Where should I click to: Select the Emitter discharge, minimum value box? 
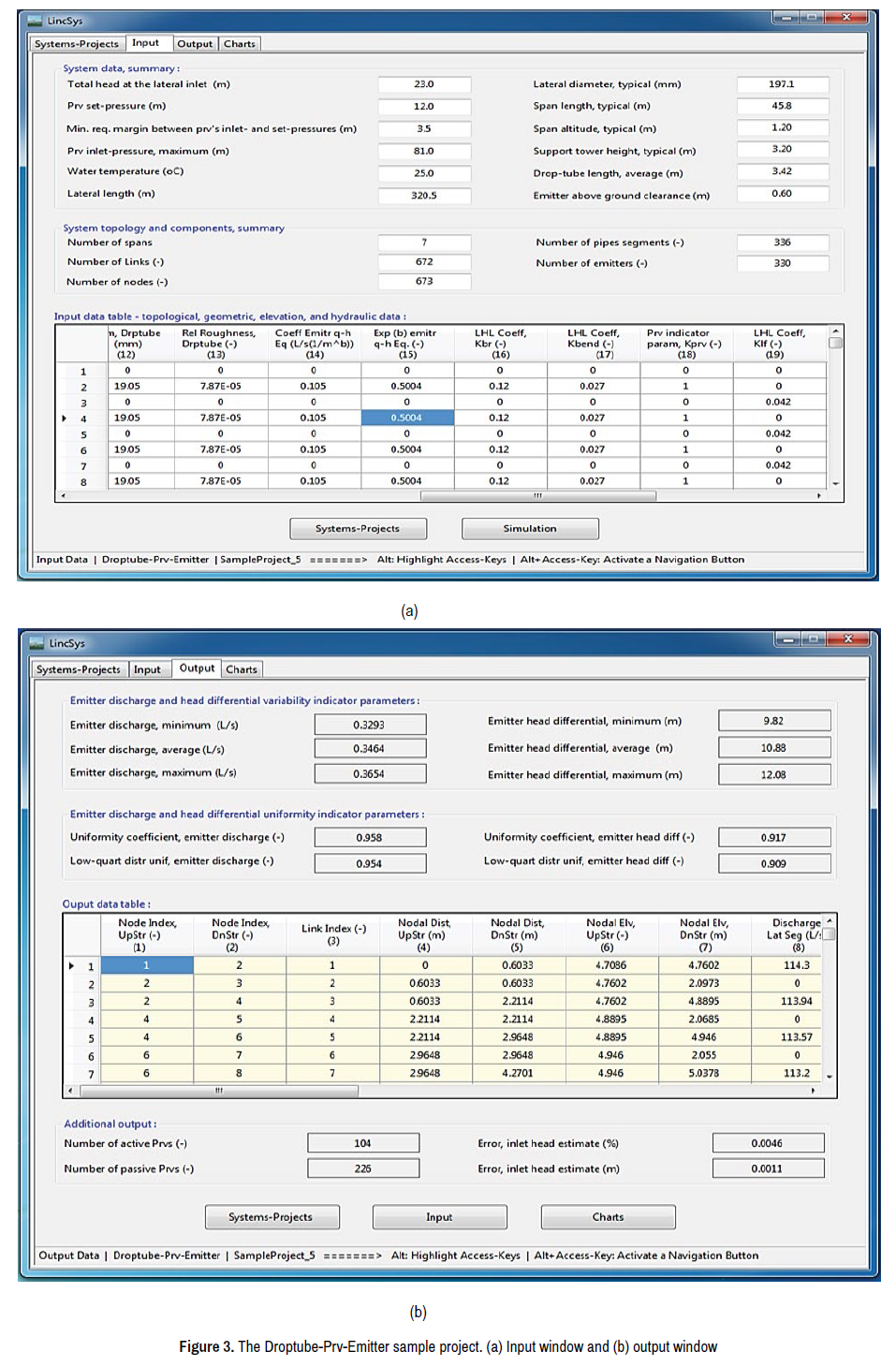(x=370, y=725)
